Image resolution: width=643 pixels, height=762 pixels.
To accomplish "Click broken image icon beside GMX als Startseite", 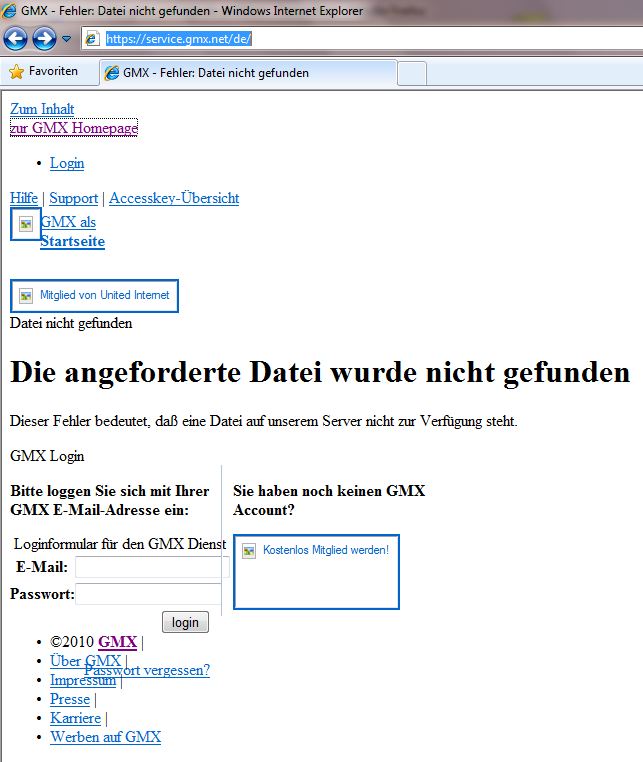I will point(26,224).
